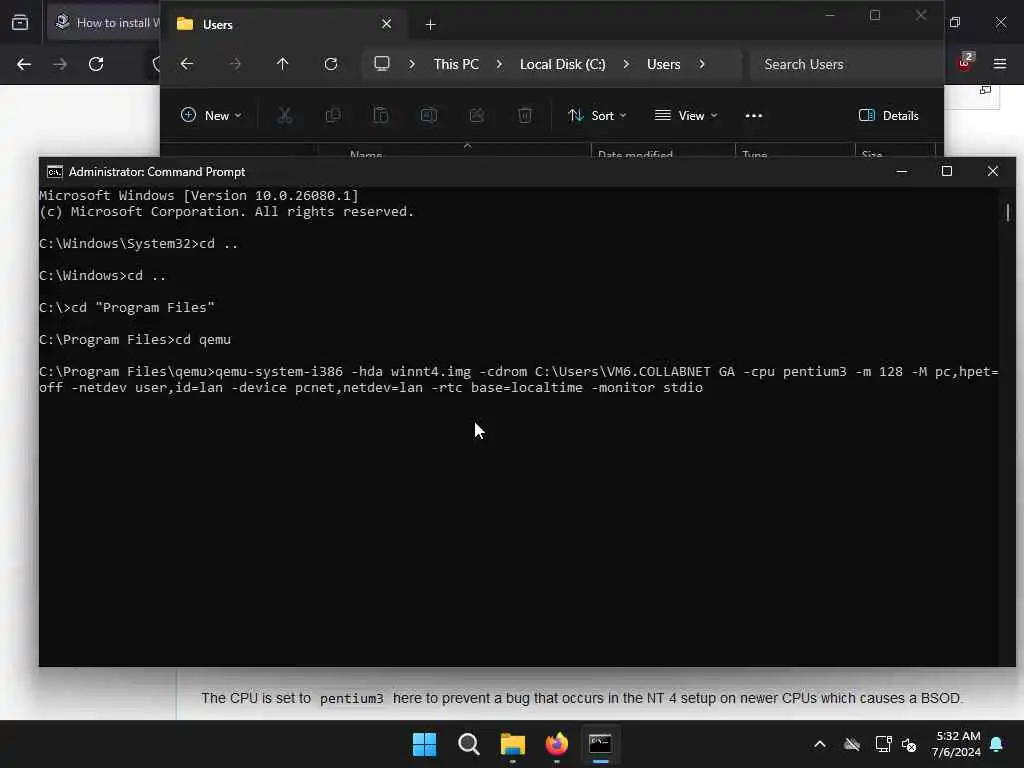This screenshot has width=1024, height=768.
Task: Open the Sort dropdown
Action: 597,116
